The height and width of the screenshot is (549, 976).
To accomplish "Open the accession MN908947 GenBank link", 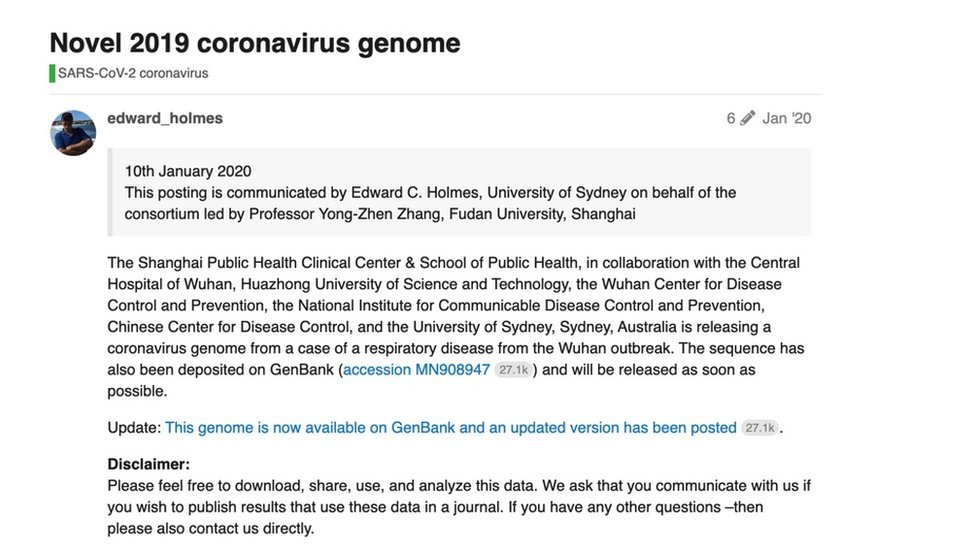I will tap(416, 370).
